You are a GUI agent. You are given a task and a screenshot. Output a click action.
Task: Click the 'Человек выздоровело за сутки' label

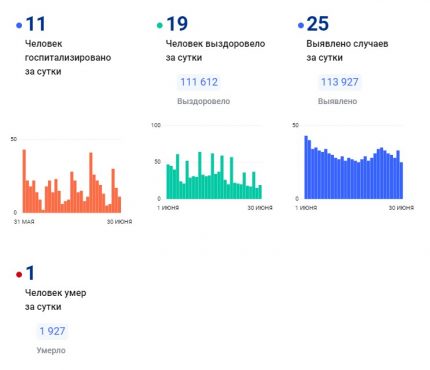[x=215, y=51]
